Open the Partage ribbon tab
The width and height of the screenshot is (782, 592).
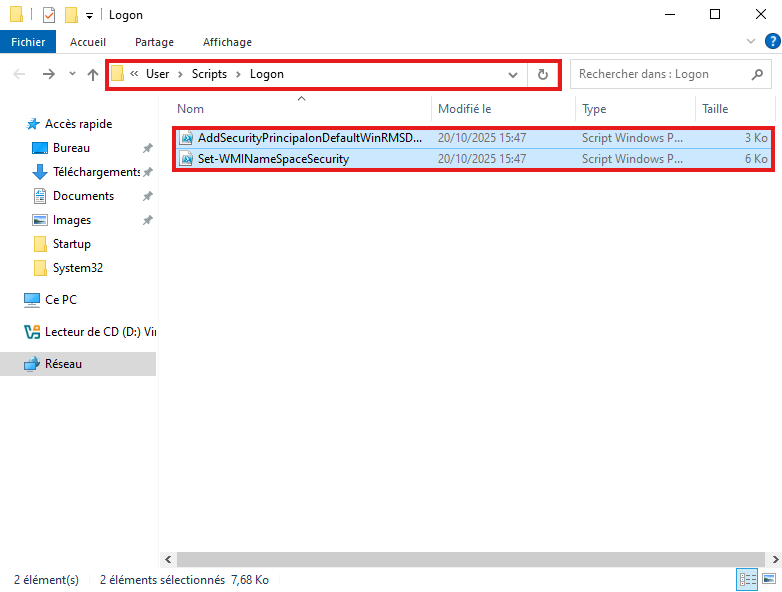(154, 42)
